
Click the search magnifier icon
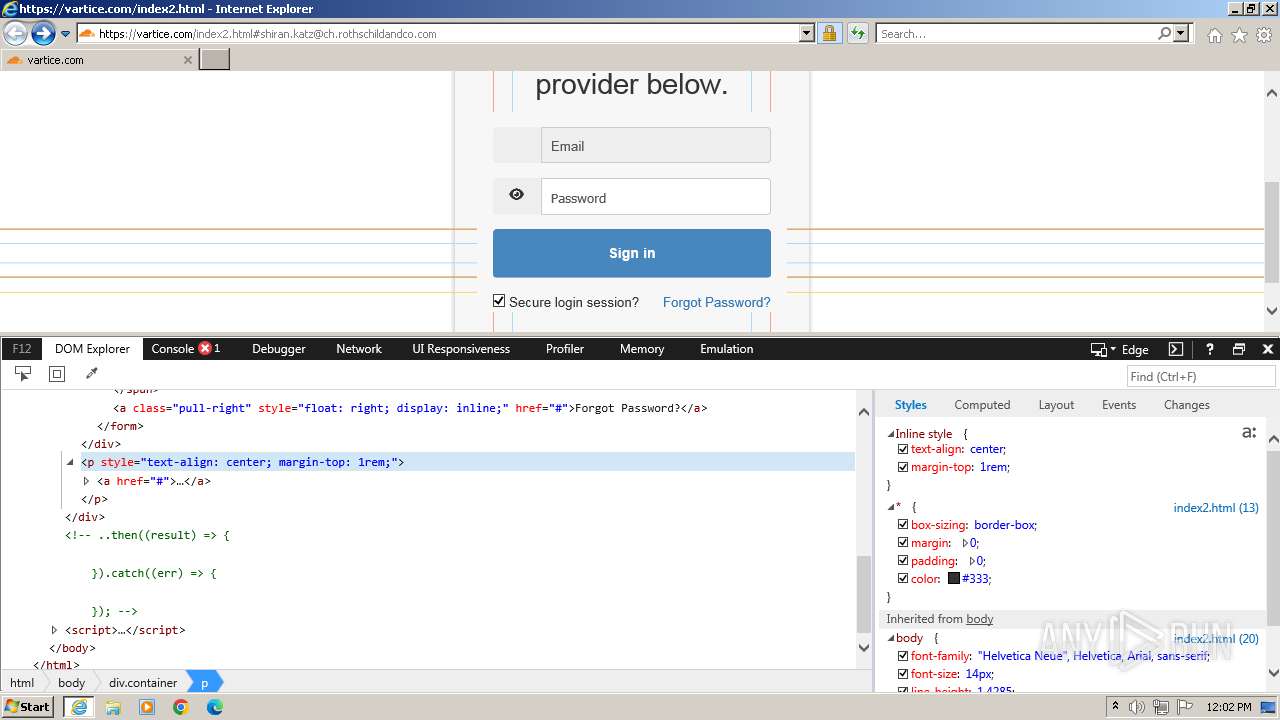point(1164,33)
